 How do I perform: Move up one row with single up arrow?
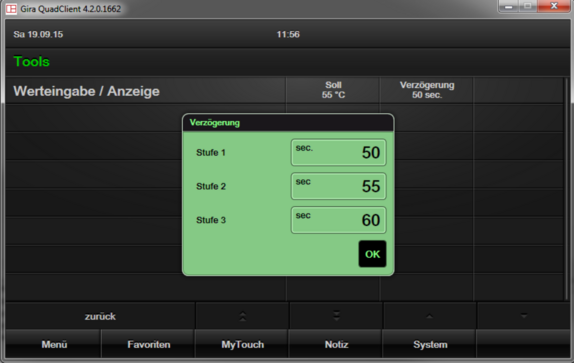(x=430, y=316)
